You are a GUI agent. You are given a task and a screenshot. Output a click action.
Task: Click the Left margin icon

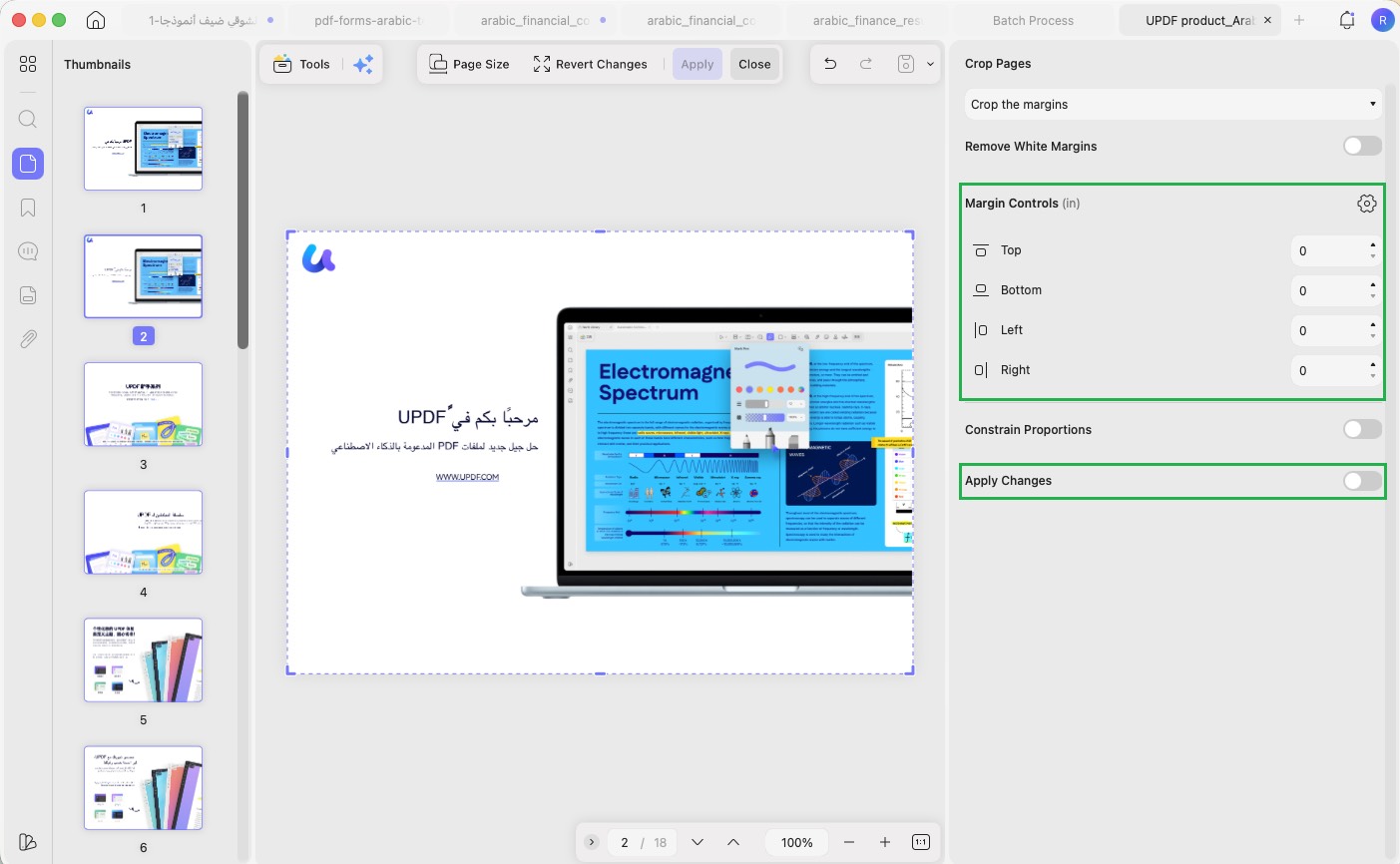pos(981,330)
